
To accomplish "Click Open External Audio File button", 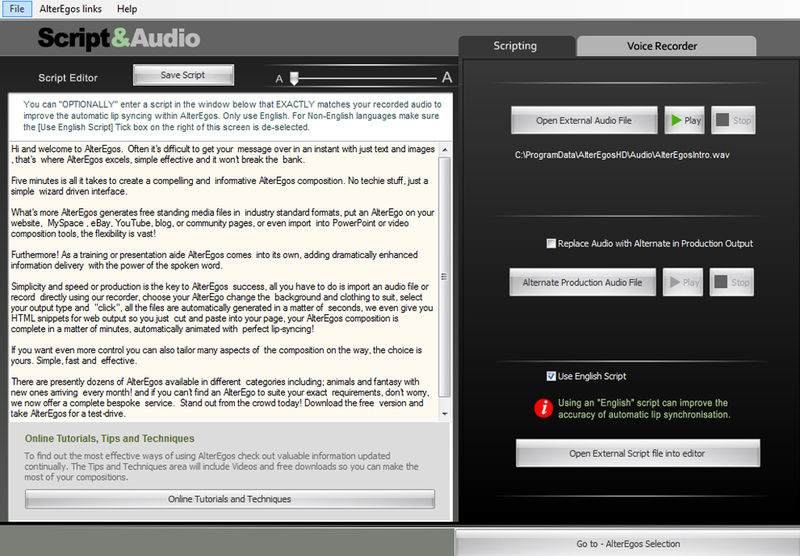I will pyautogui.click(x=584, y=120).
